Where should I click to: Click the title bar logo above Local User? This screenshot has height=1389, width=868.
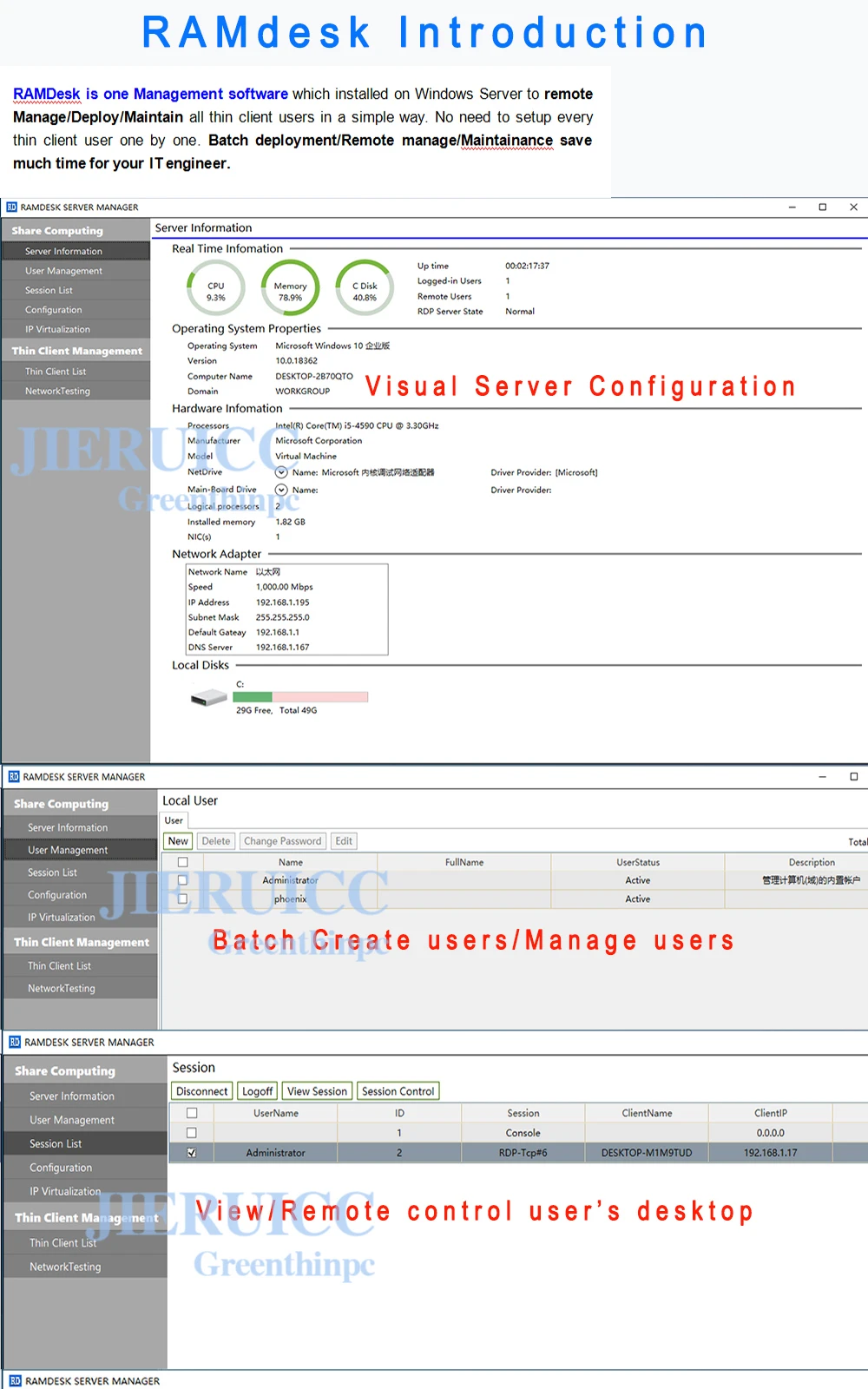click(14, 777)
